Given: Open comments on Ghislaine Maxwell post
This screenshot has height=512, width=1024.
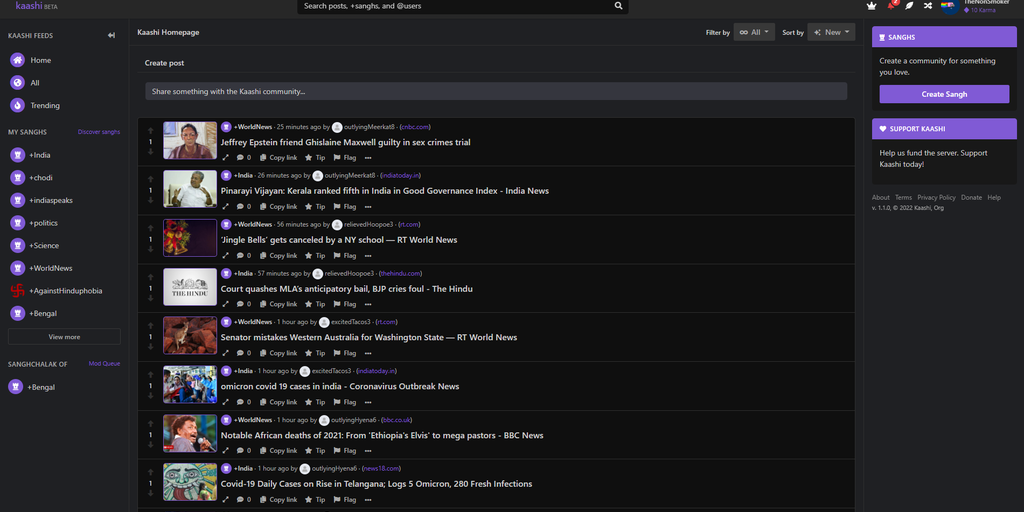Looking at the screenshot, I should 244,157.
